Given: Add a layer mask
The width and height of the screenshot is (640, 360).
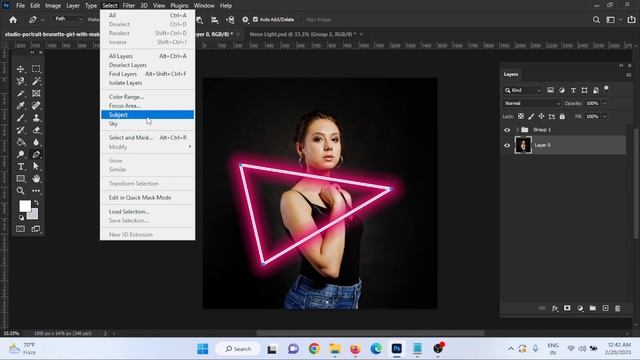Looking at the screenshot, I should 567,308.
